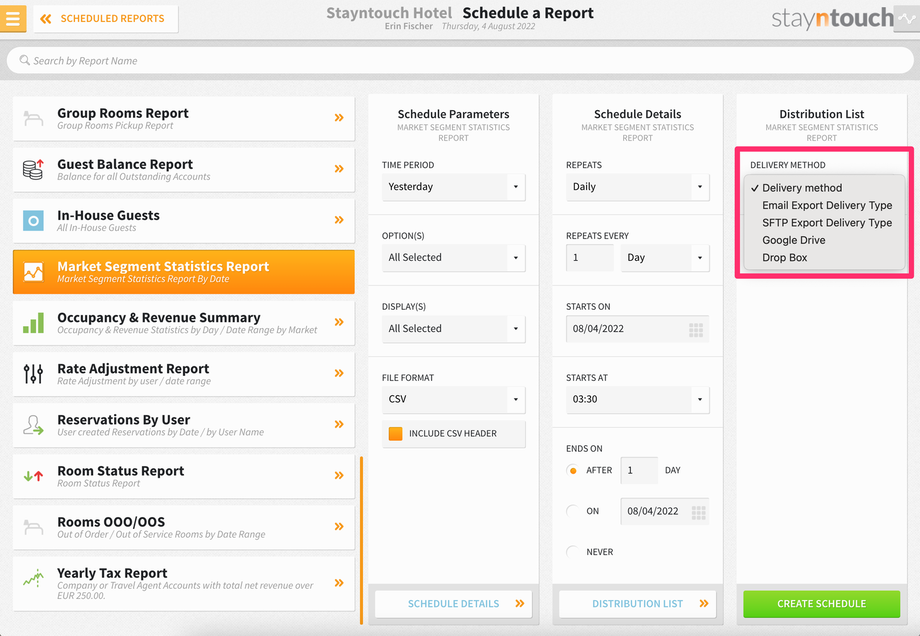
Task: Click chevron arrow on Group Rooms Report
Action: [339, 117]
